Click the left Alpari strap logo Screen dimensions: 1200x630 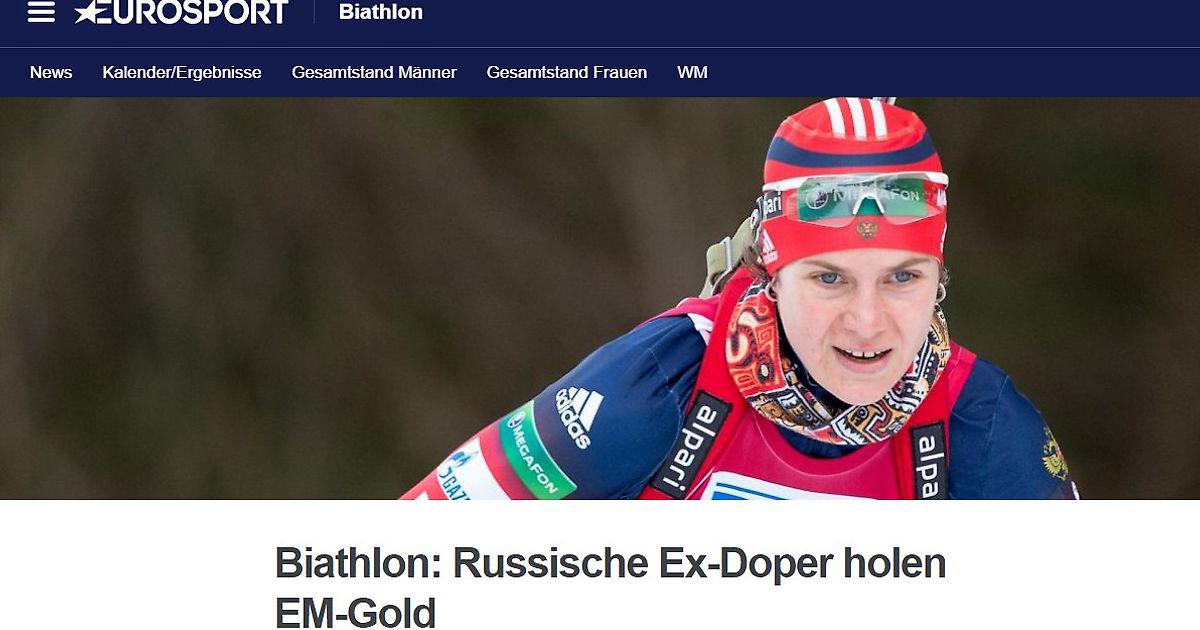(x=691, y=444)
